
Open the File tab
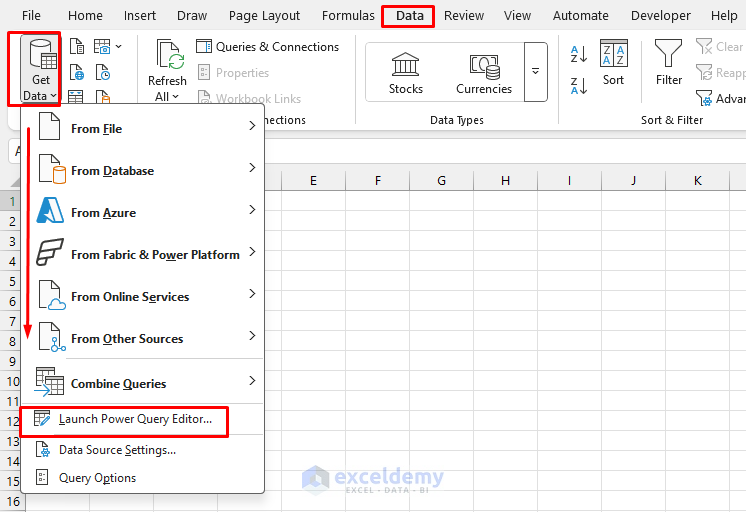(x=31, y=16)
